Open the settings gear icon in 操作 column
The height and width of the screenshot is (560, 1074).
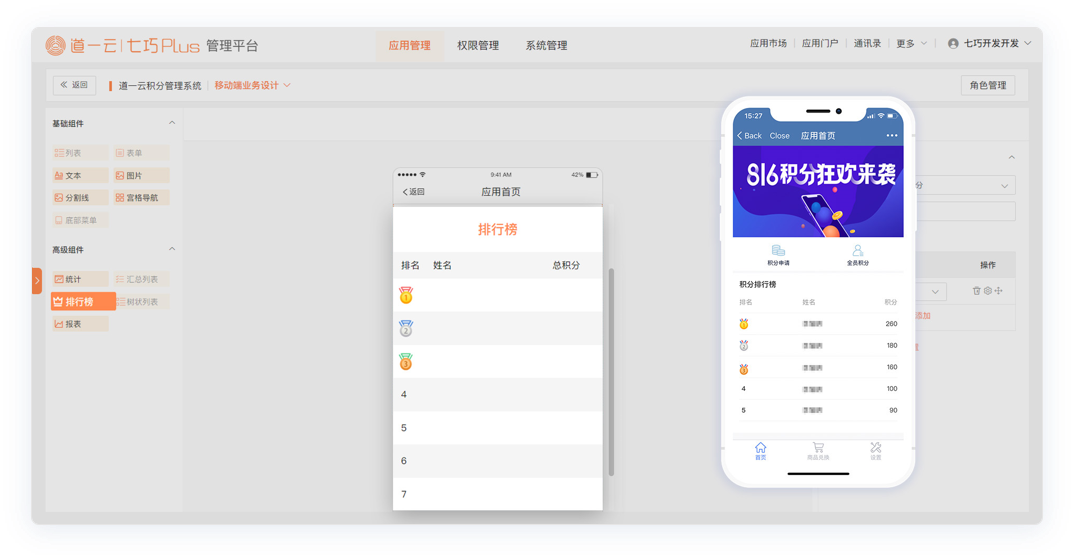tap(988, 291)
